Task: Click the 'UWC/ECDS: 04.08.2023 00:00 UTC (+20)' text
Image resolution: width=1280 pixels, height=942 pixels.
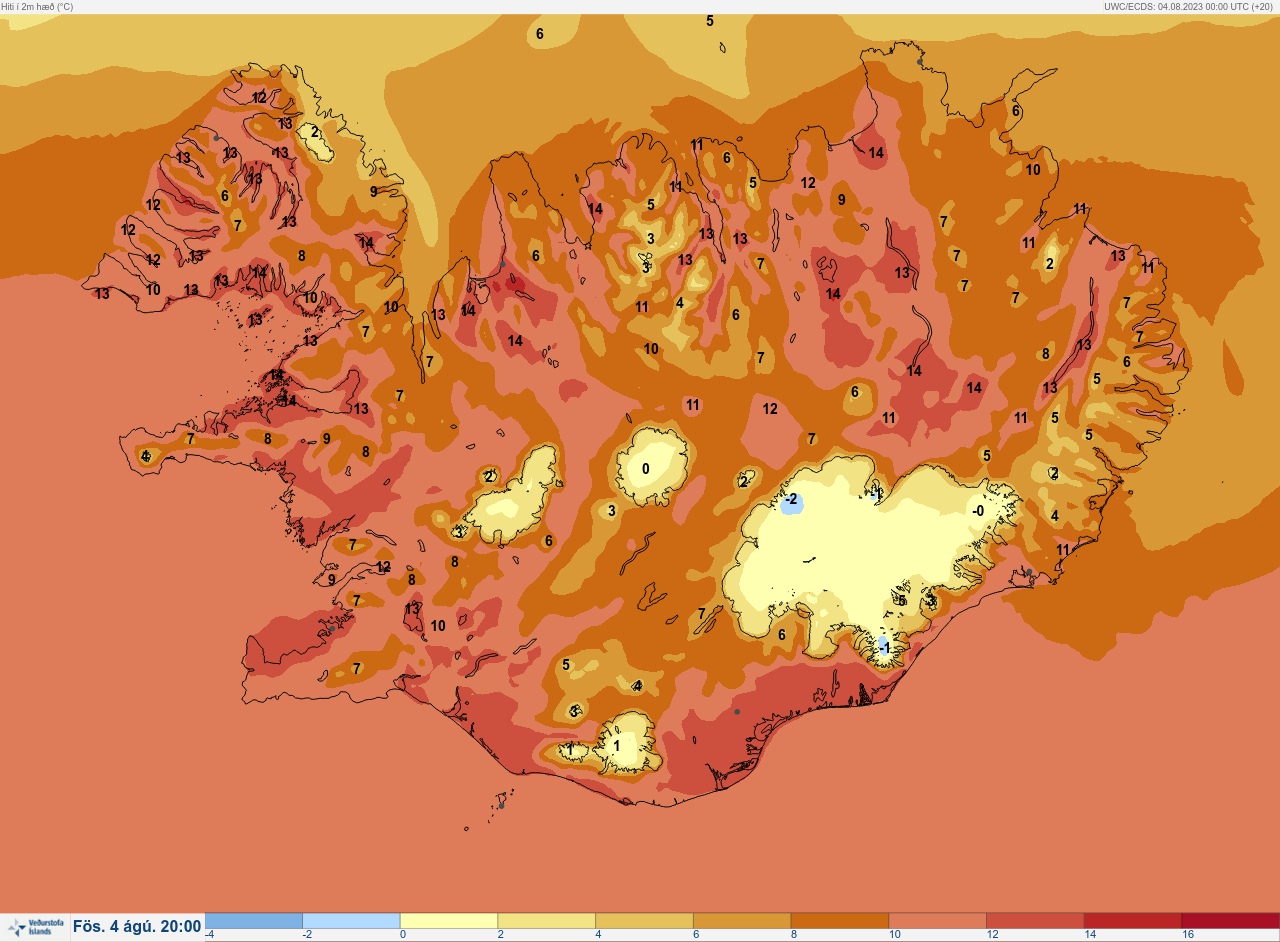Action: click(1190, 6)
